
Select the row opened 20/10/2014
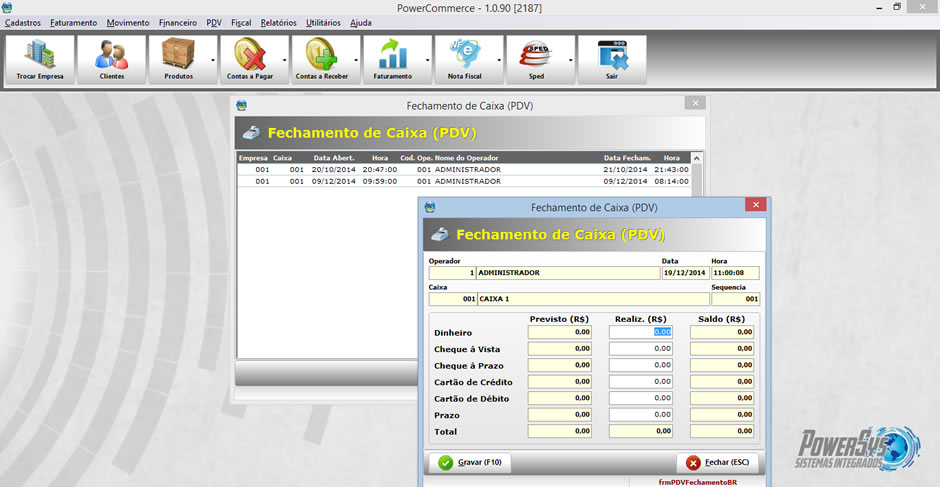click(464, 170)
